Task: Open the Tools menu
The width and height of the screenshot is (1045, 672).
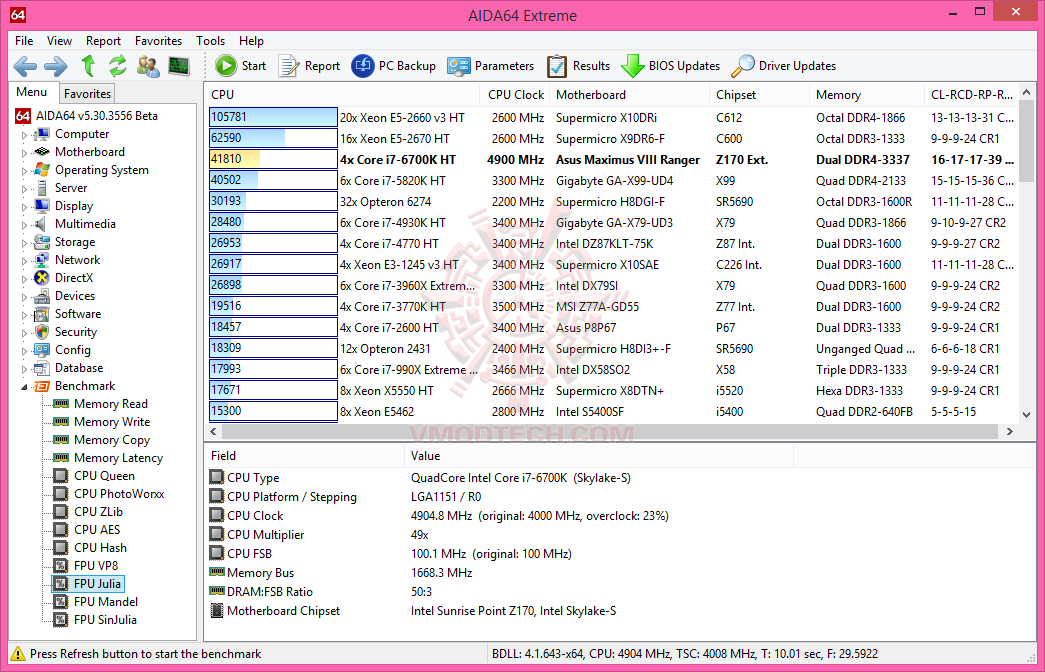Action: click(x=211, y=41)
